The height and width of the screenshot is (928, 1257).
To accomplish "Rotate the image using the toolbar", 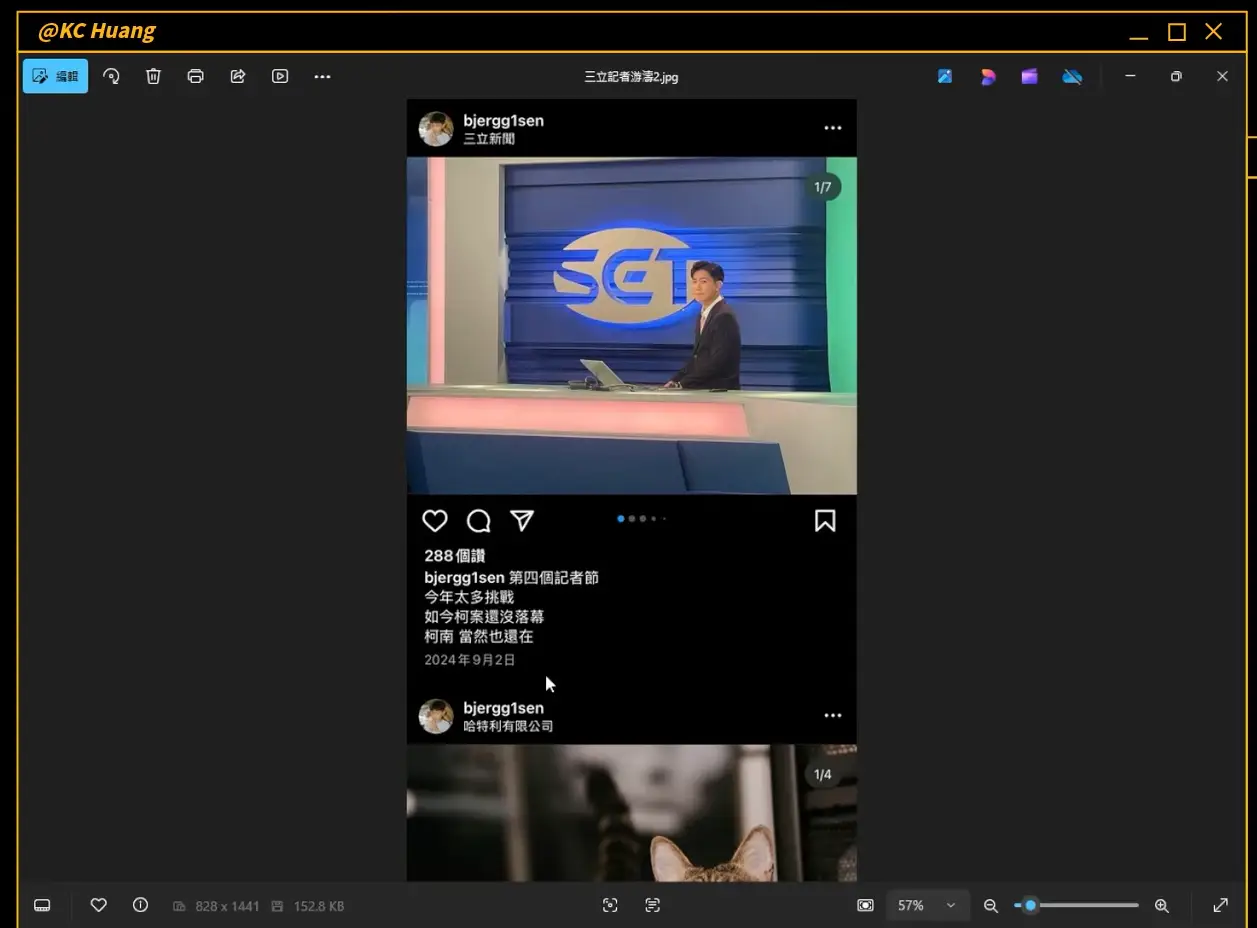I will [111, 76].
